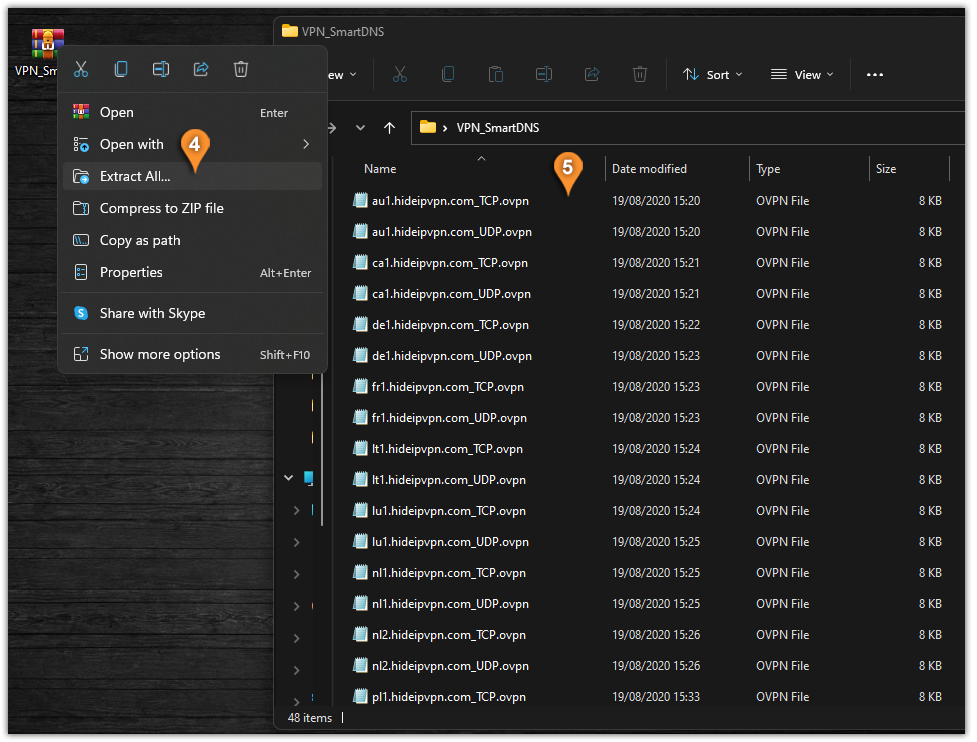Select Copy as path
This screenshot has width=977, height=742.
coord(193,240)
